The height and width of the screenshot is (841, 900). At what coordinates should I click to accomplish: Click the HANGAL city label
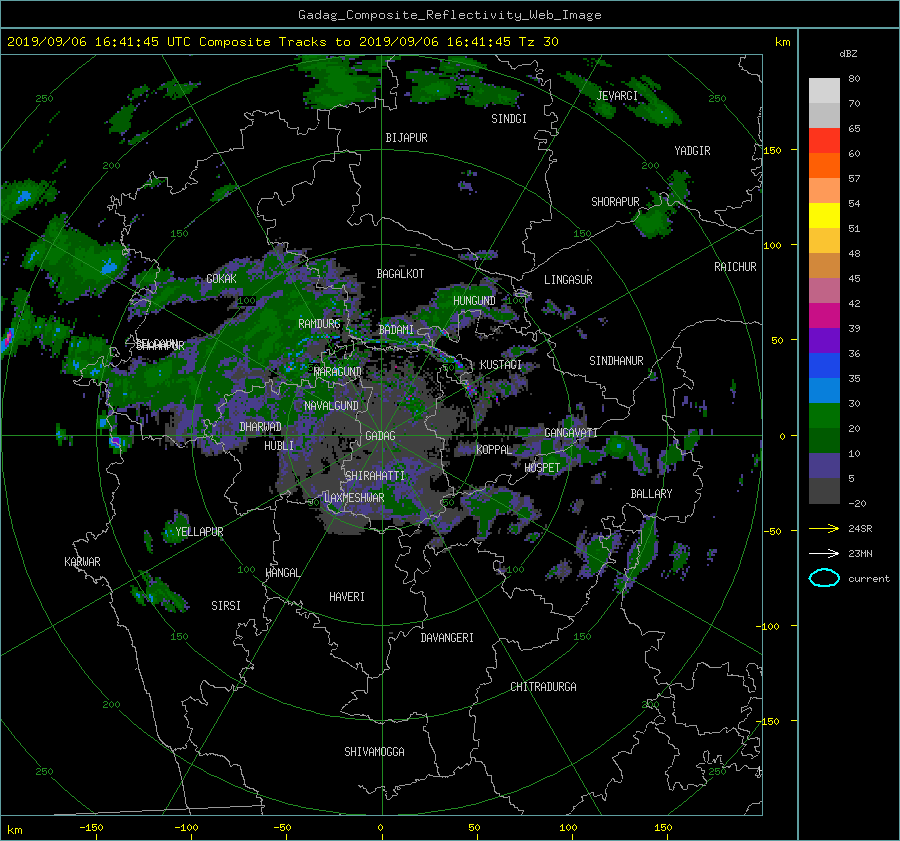pos(283,573)
